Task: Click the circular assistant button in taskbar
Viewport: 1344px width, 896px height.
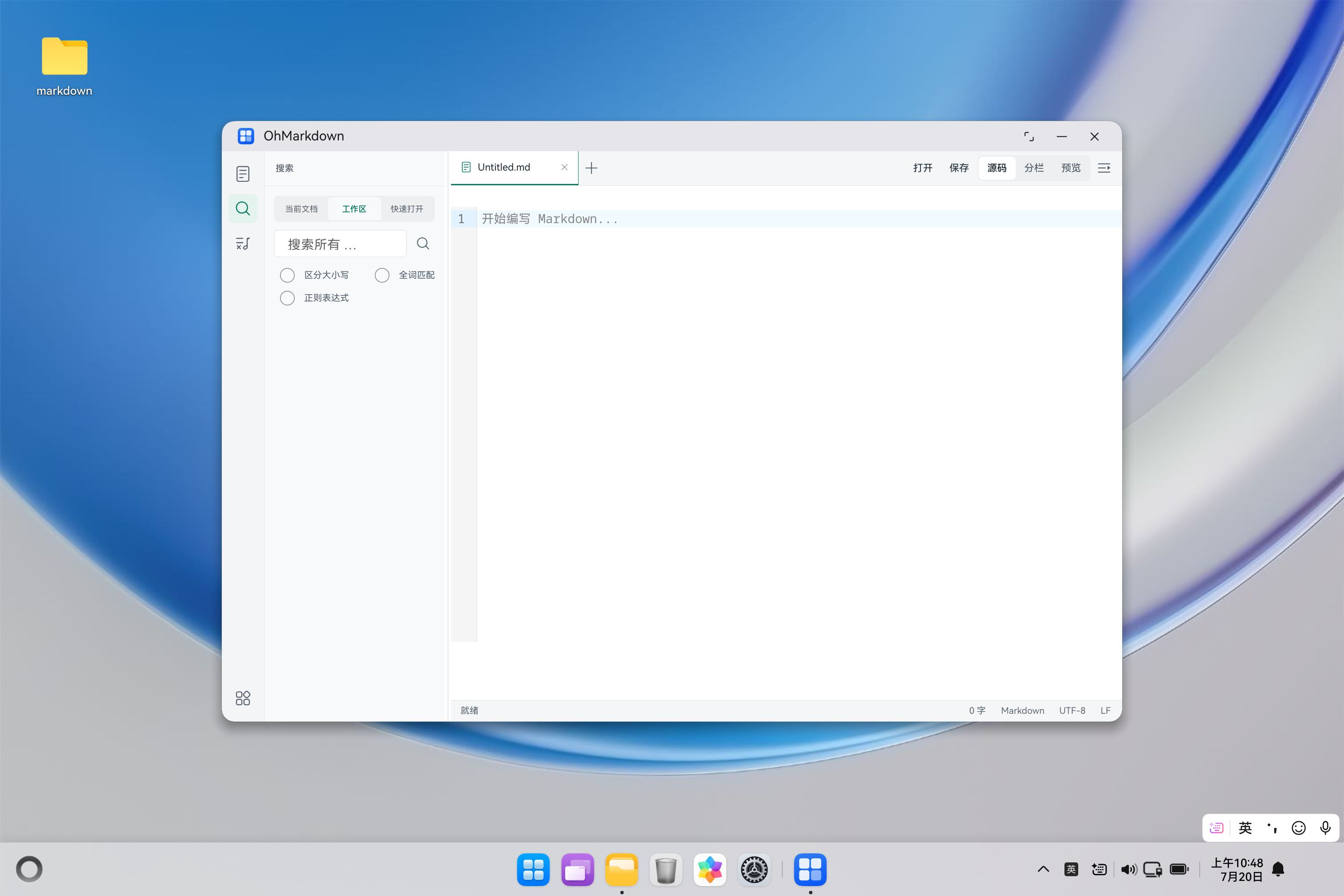Action: (x=29, y=869)
